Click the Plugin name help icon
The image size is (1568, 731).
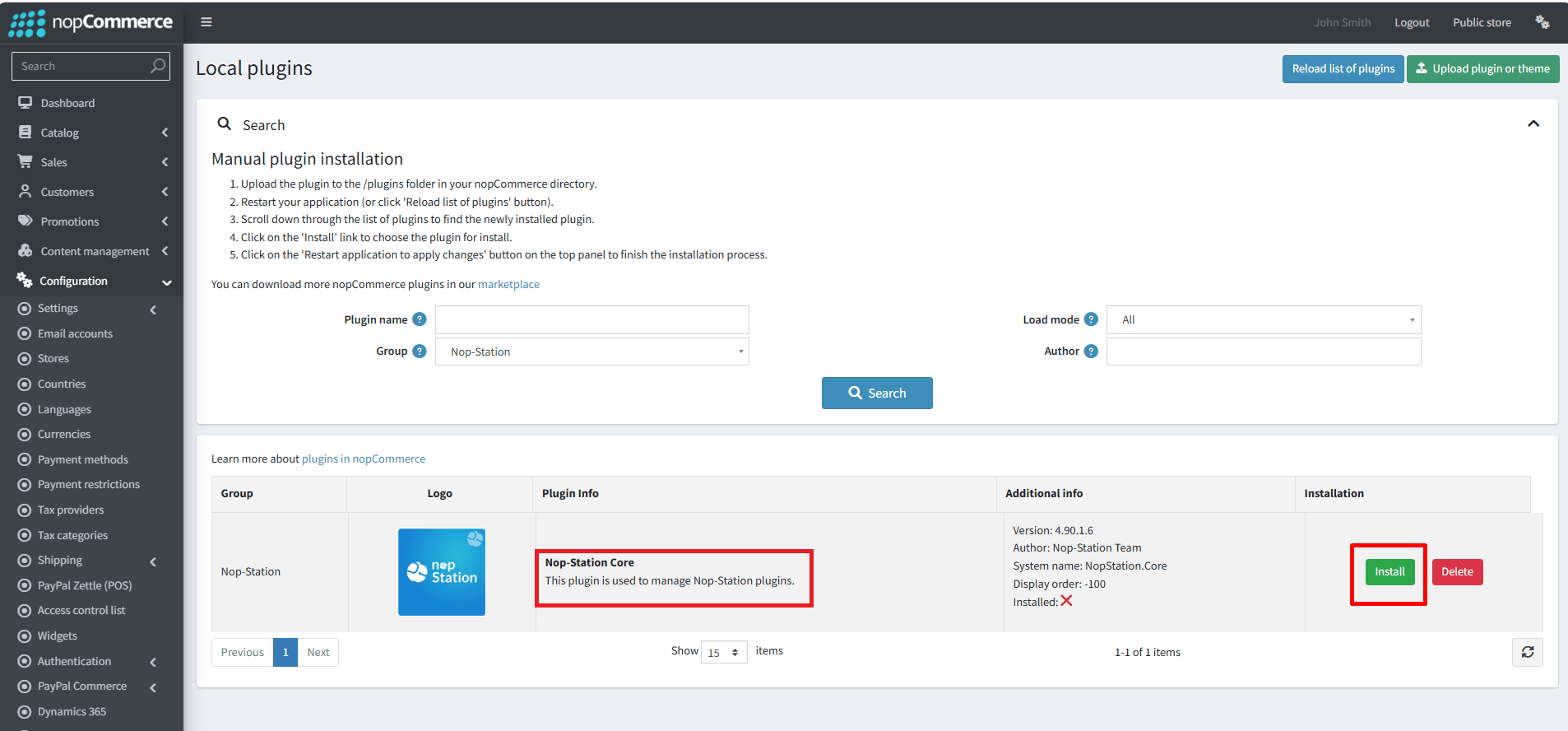click(x=420, y=319)
